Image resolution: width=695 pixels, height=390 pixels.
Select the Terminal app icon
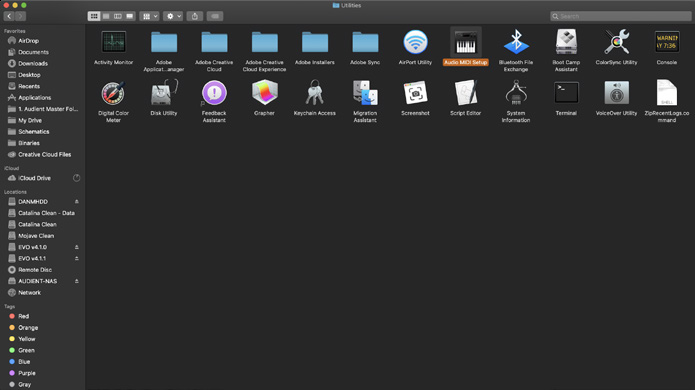(x=566, y=93)
